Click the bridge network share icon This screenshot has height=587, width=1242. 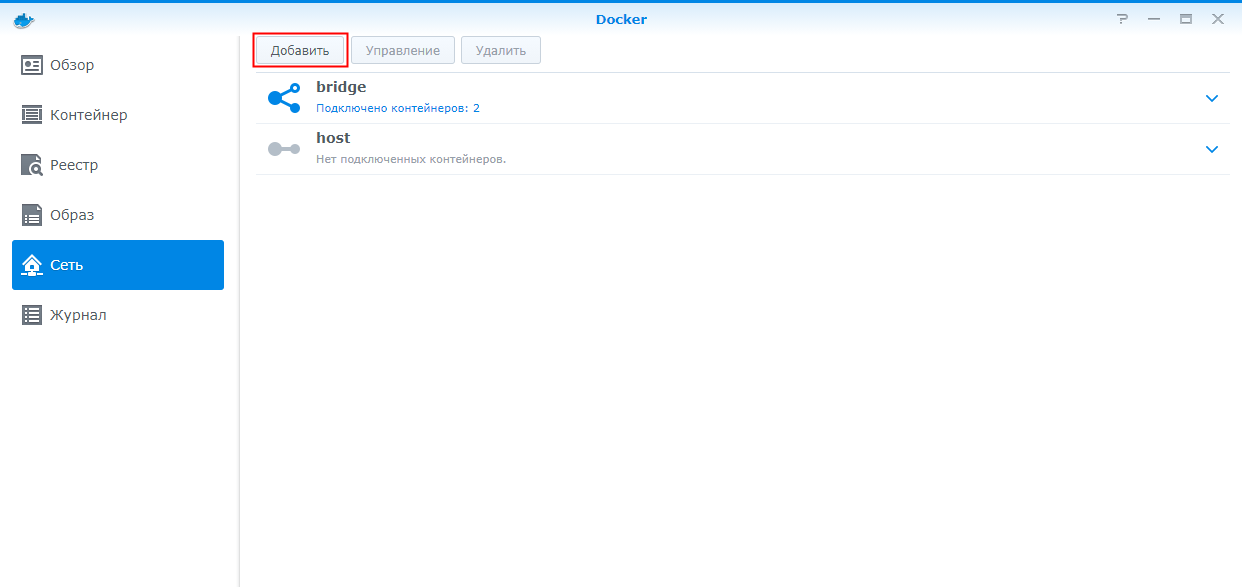[284, 98]
